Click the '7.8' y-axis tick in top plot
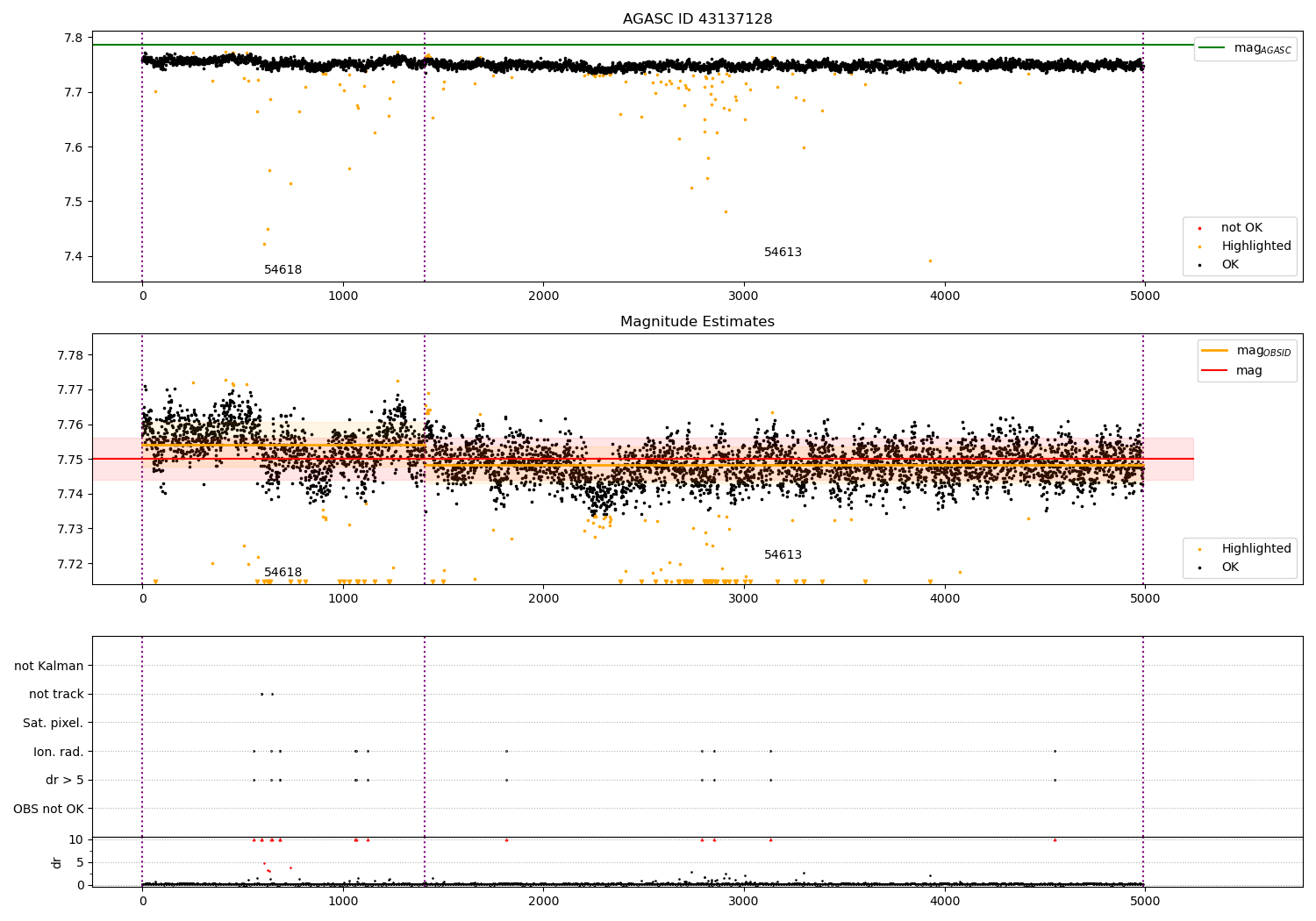Screen dimensions: 1316x921 74,38
